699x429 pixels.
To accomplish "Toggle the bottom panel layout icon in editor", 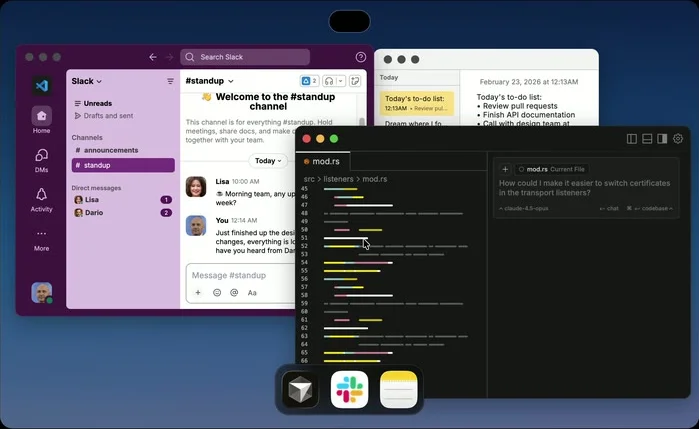I will tap(647, 139).
